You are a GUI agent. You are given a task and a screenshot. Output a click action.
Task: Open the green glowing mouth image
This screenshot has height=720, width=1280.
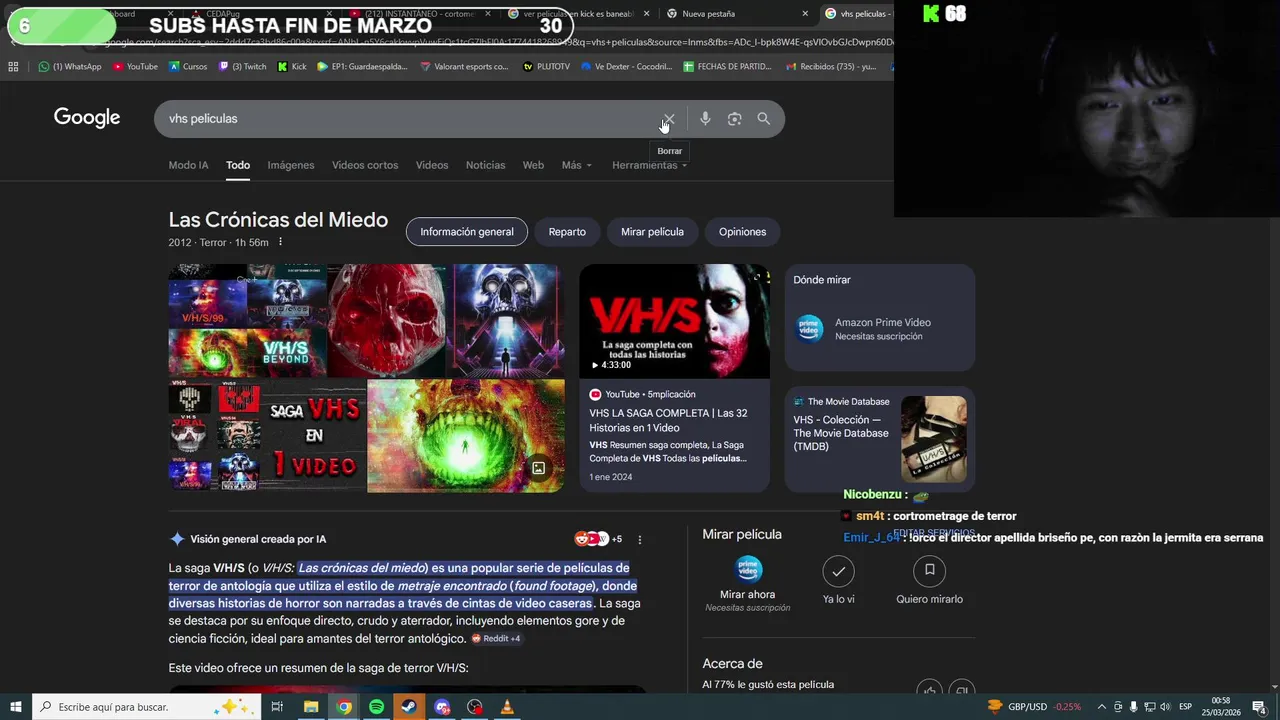(465, 436)
